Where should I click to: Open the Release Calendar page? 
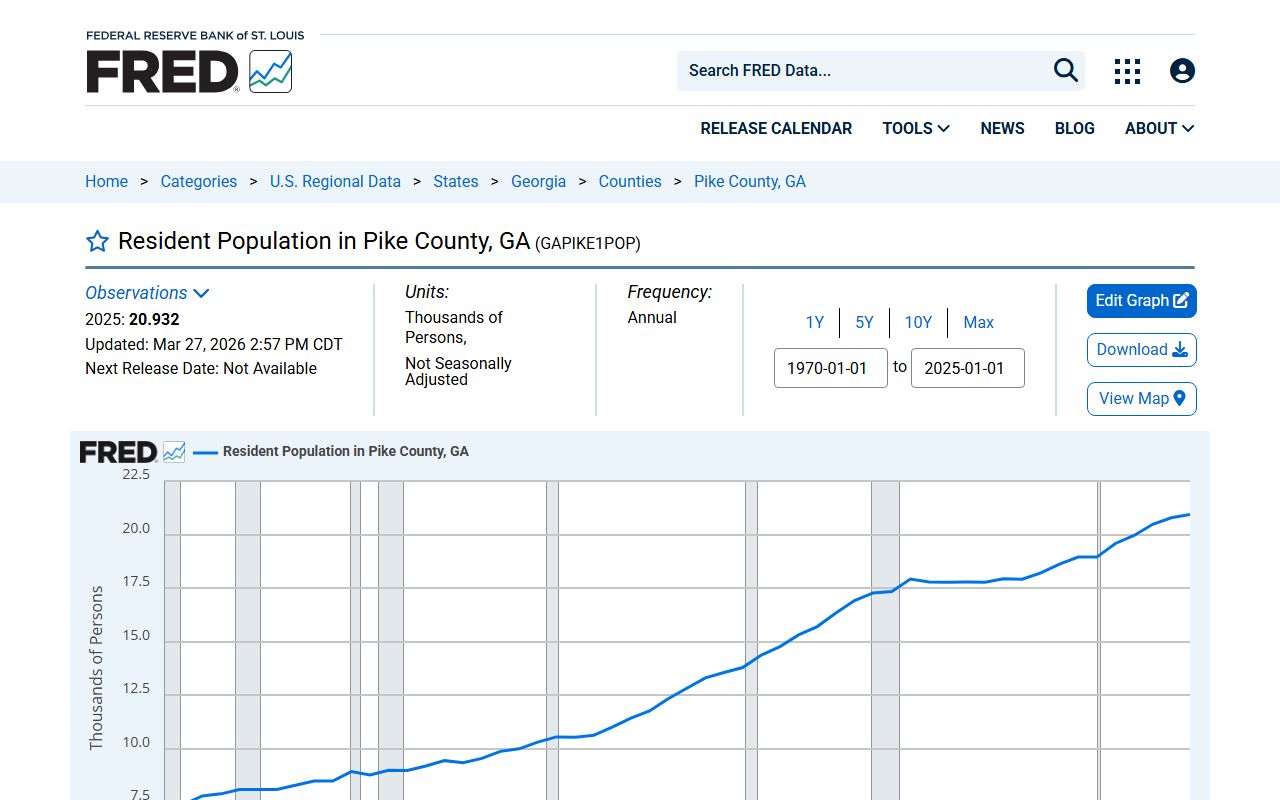[x=776, y=128]
